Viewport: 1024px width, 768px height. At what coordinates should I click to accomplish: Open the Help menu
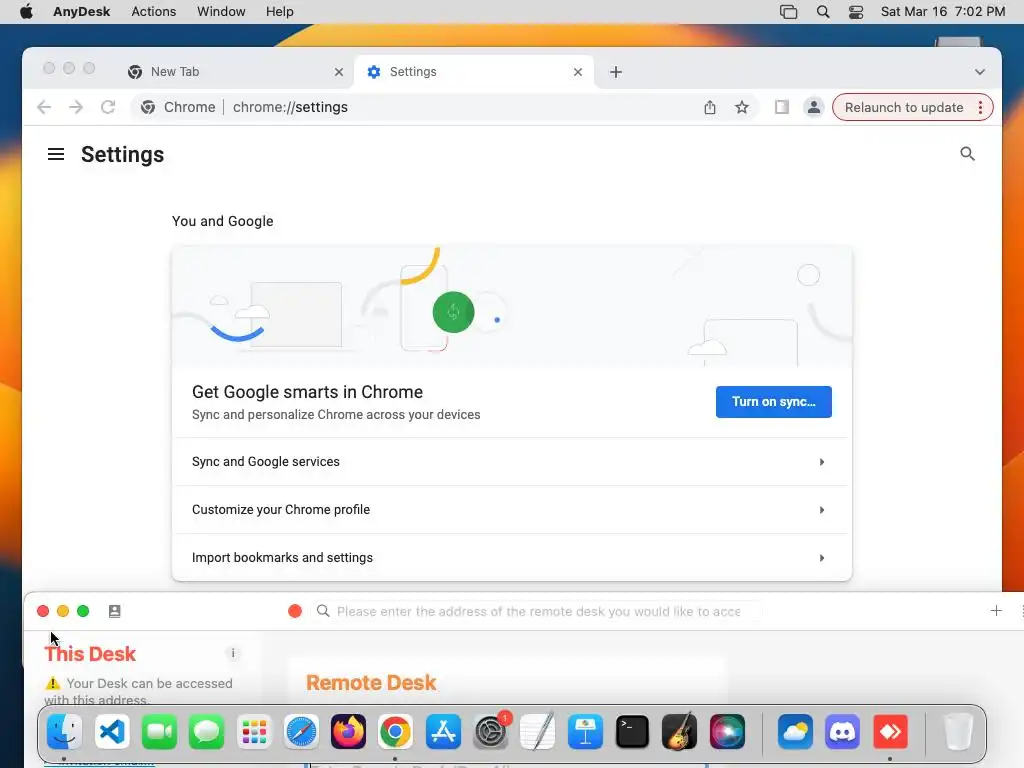(280, 12)
